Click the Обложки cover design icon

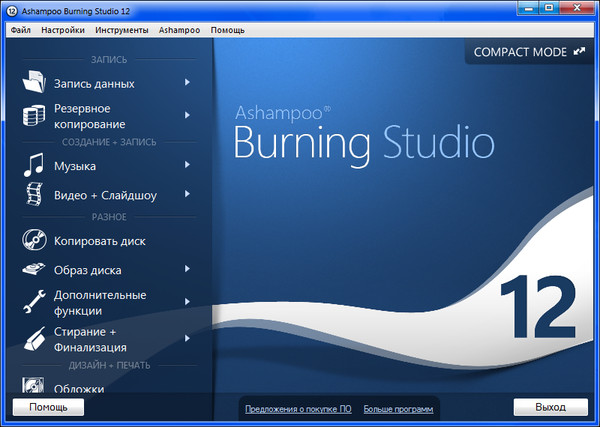(35, 385)
